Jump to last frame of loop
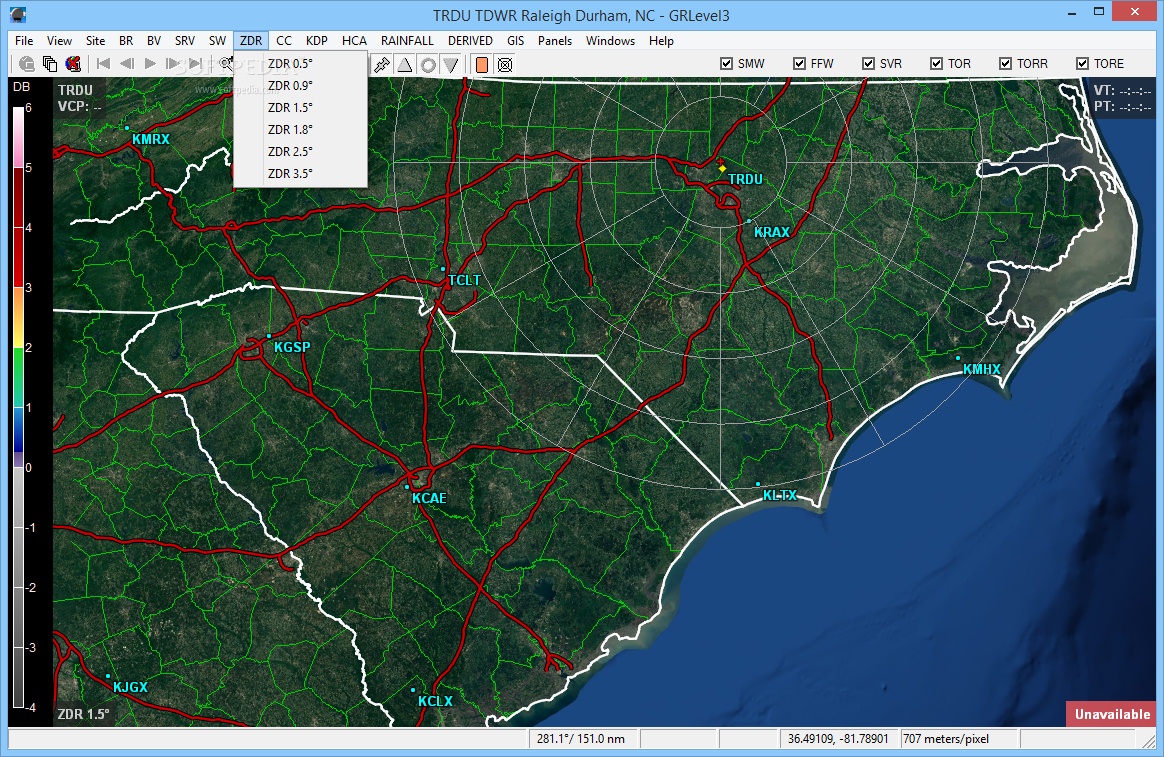This screenshot has width=1164, height=757. 196,64
